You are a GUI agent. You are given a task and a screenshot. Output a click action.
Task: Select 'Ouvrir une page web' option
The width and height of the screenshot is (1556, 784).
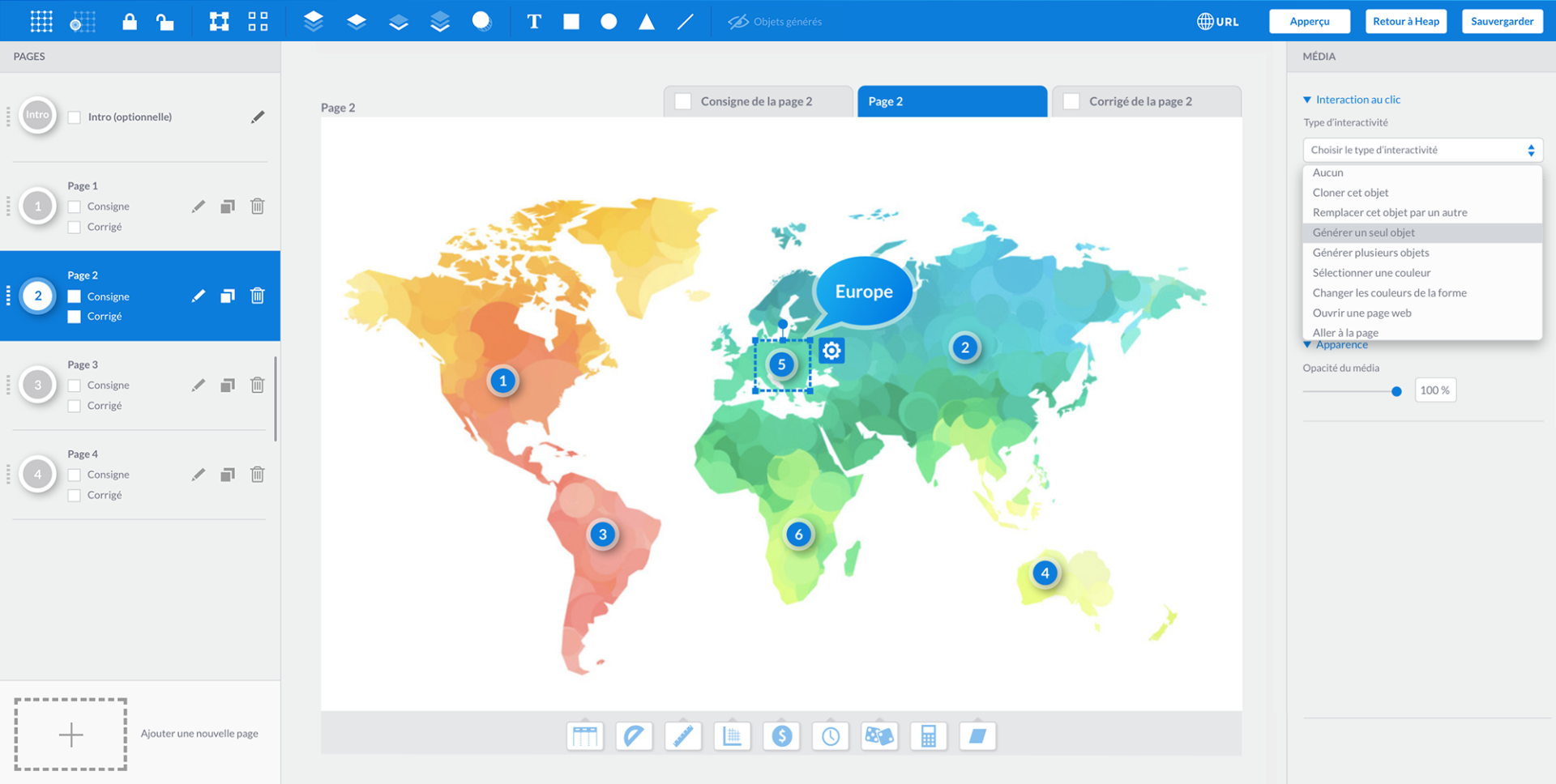1361,313
